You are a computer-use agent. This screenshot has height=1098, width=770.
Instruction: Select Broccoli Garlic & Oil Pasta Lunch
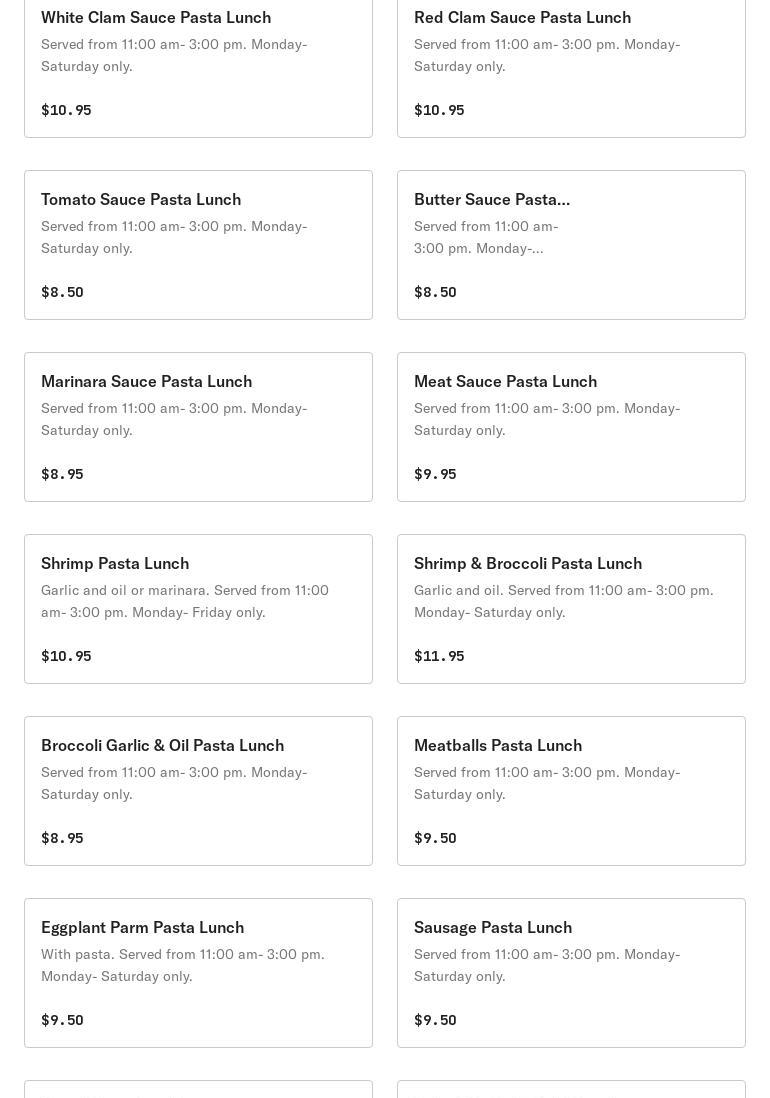click(198, 791)
